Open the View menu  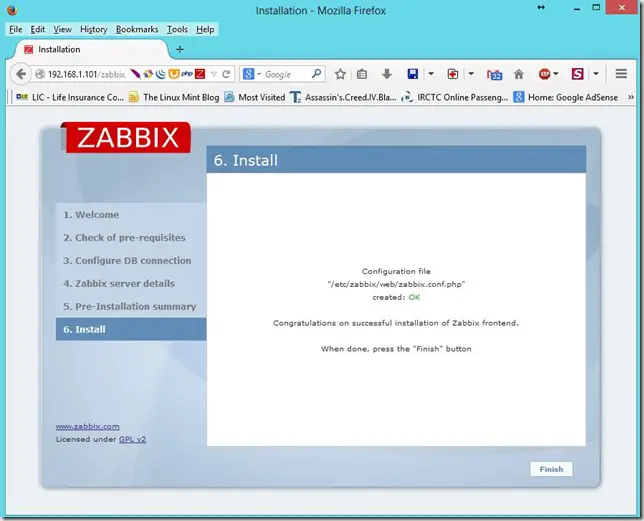click(x=62, y=30)
